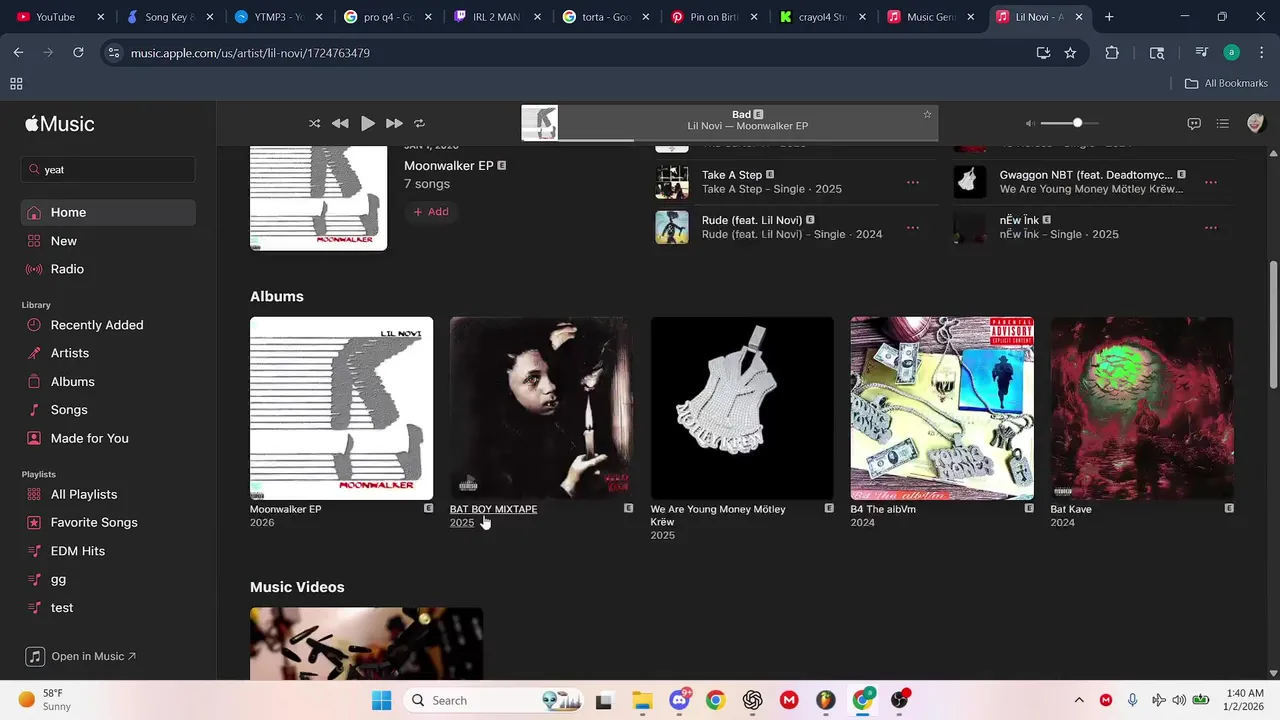Open Moonwalker EP album cover in Albums
Image resolution: width=1280 pixels, height=720 pixels.
(x=341, y=408)
